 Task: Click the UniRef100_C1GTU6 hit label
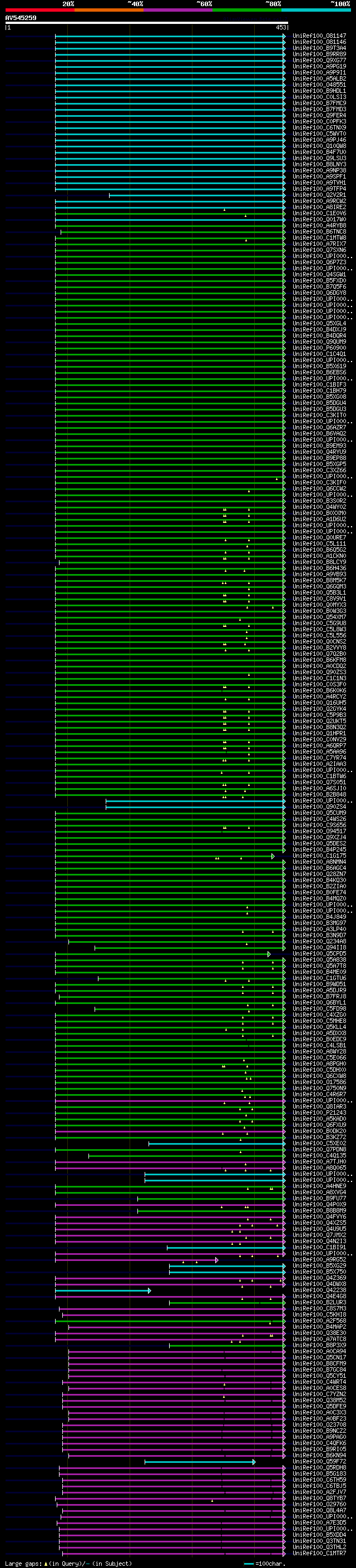click(x=319, y=978)
